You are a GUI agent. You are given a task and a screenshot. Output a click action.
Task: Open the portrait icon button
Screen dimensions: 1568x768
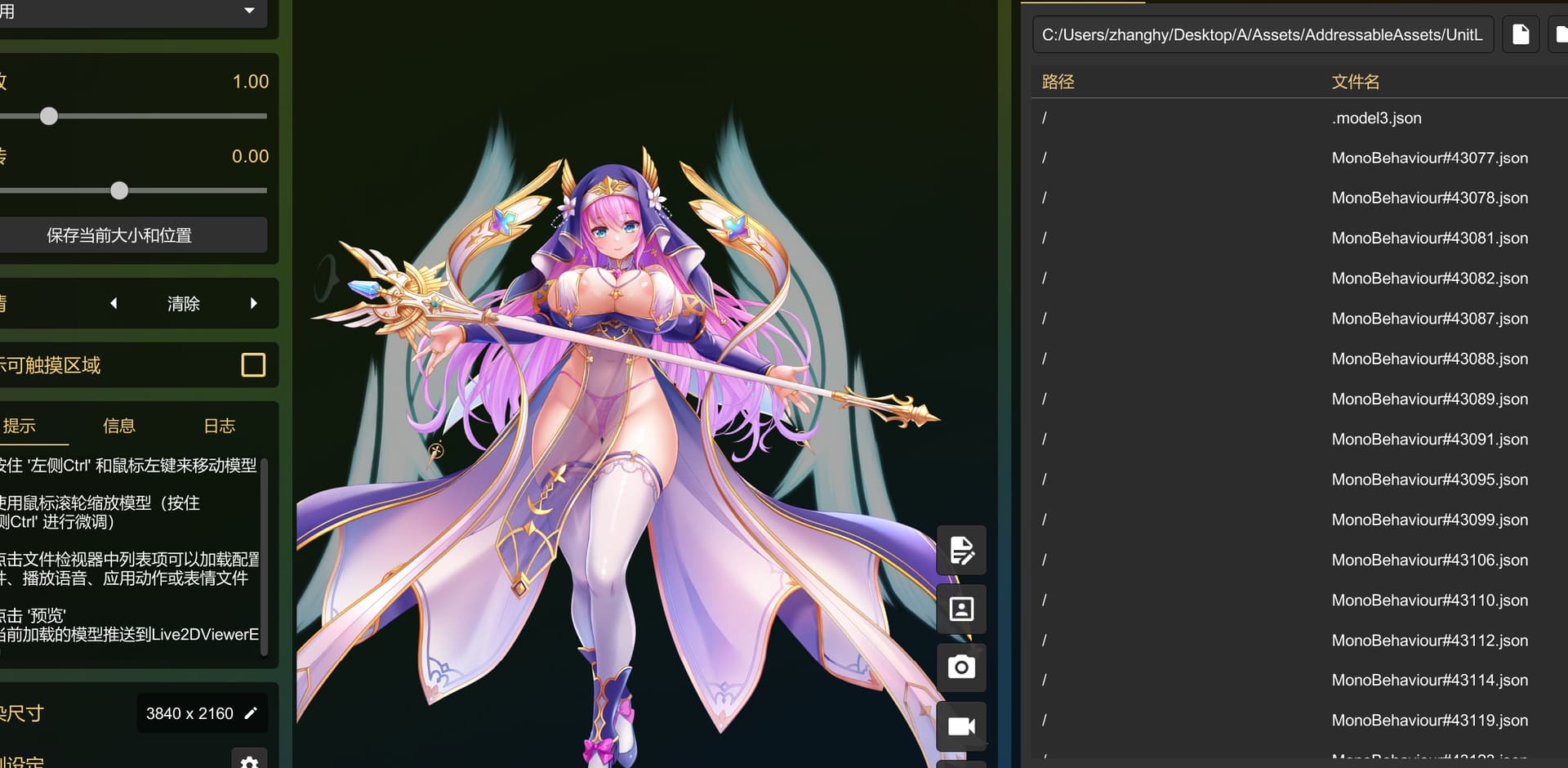(961, 609)
